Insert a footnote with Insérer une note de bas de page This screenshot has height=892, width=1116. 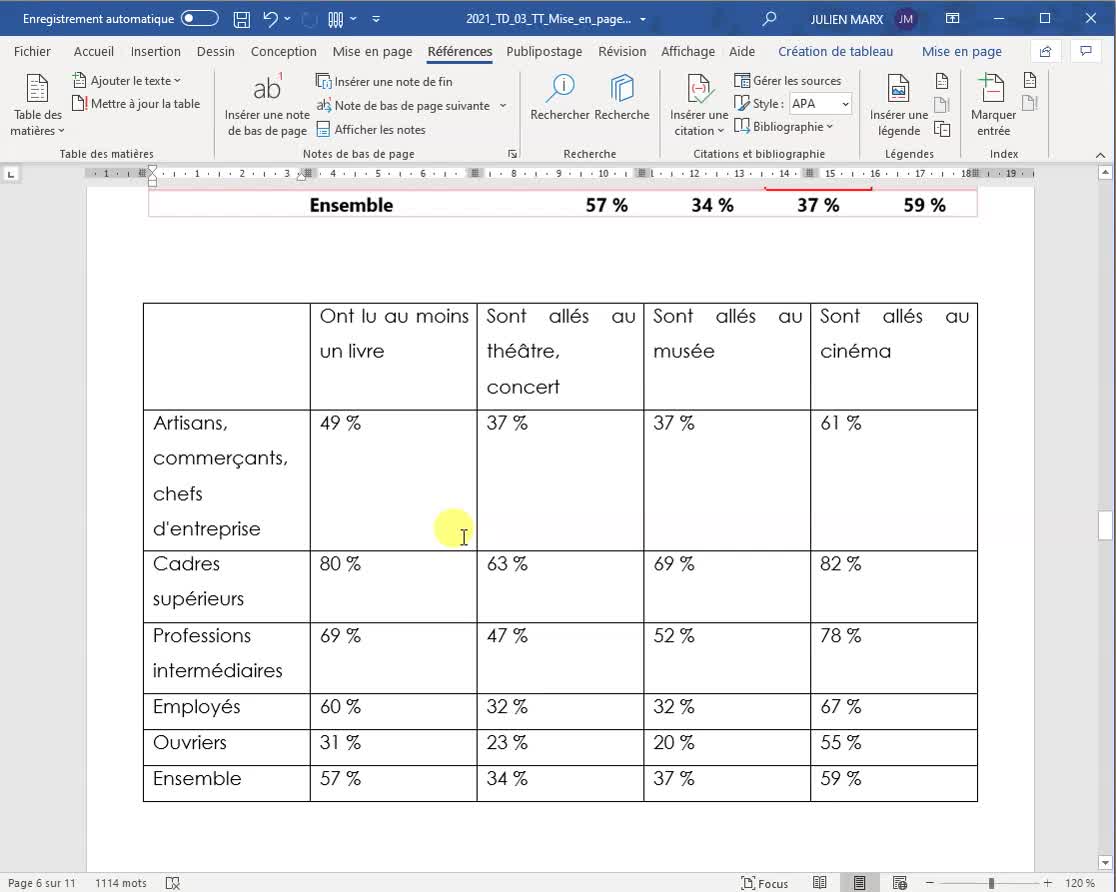tap(266, 104)
